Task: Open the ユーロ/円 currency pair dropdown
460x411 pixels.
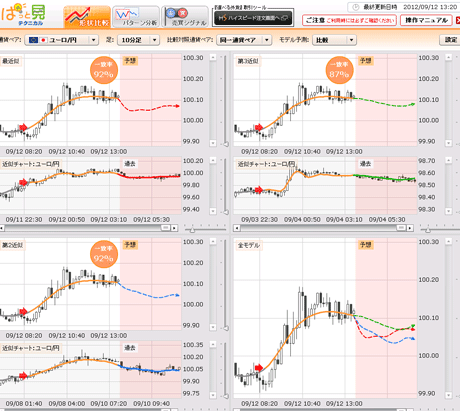Action: [x=62, y=40]
